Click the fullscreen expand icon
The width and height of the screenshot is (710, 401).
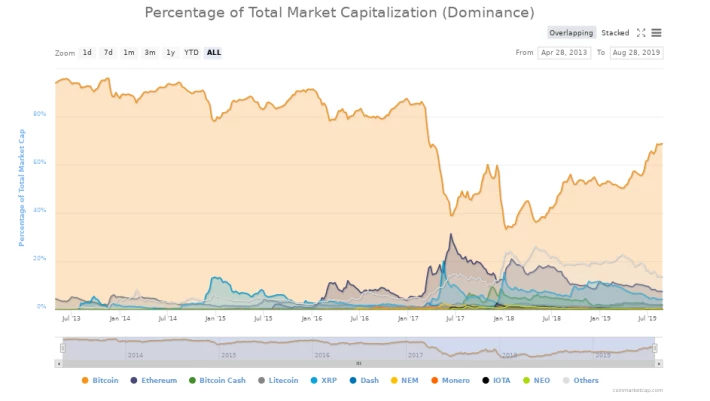641,33
